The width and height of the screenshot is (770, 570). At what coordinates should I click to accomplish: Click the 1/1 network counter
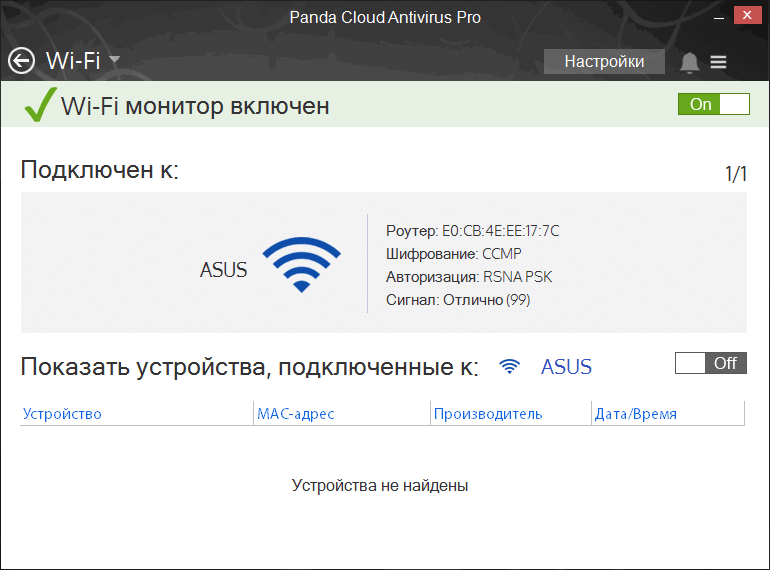pos(736,174)
